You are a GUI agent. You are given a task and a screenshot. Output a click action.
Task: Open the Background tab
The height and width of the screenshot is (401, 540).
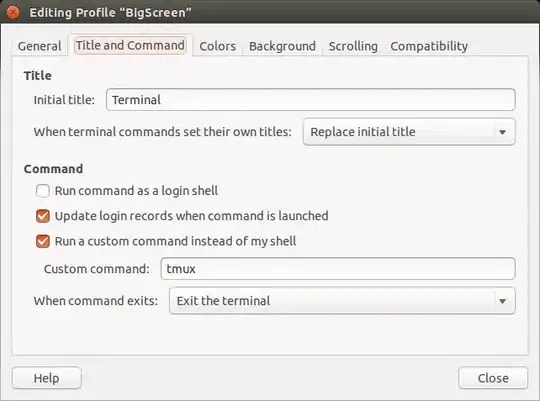point(282,46)
